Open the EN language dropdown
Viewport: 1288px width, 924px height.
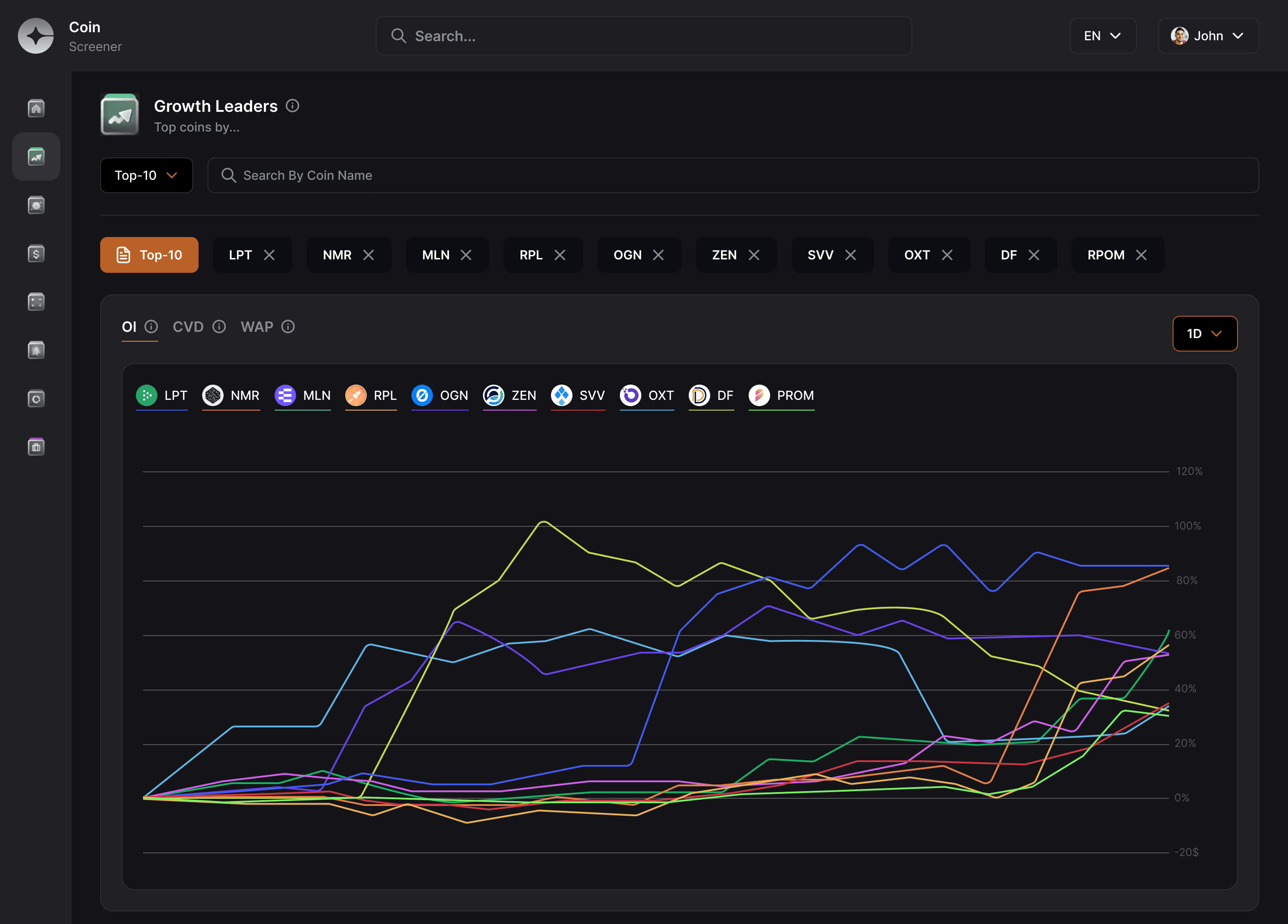[1102, 36]
